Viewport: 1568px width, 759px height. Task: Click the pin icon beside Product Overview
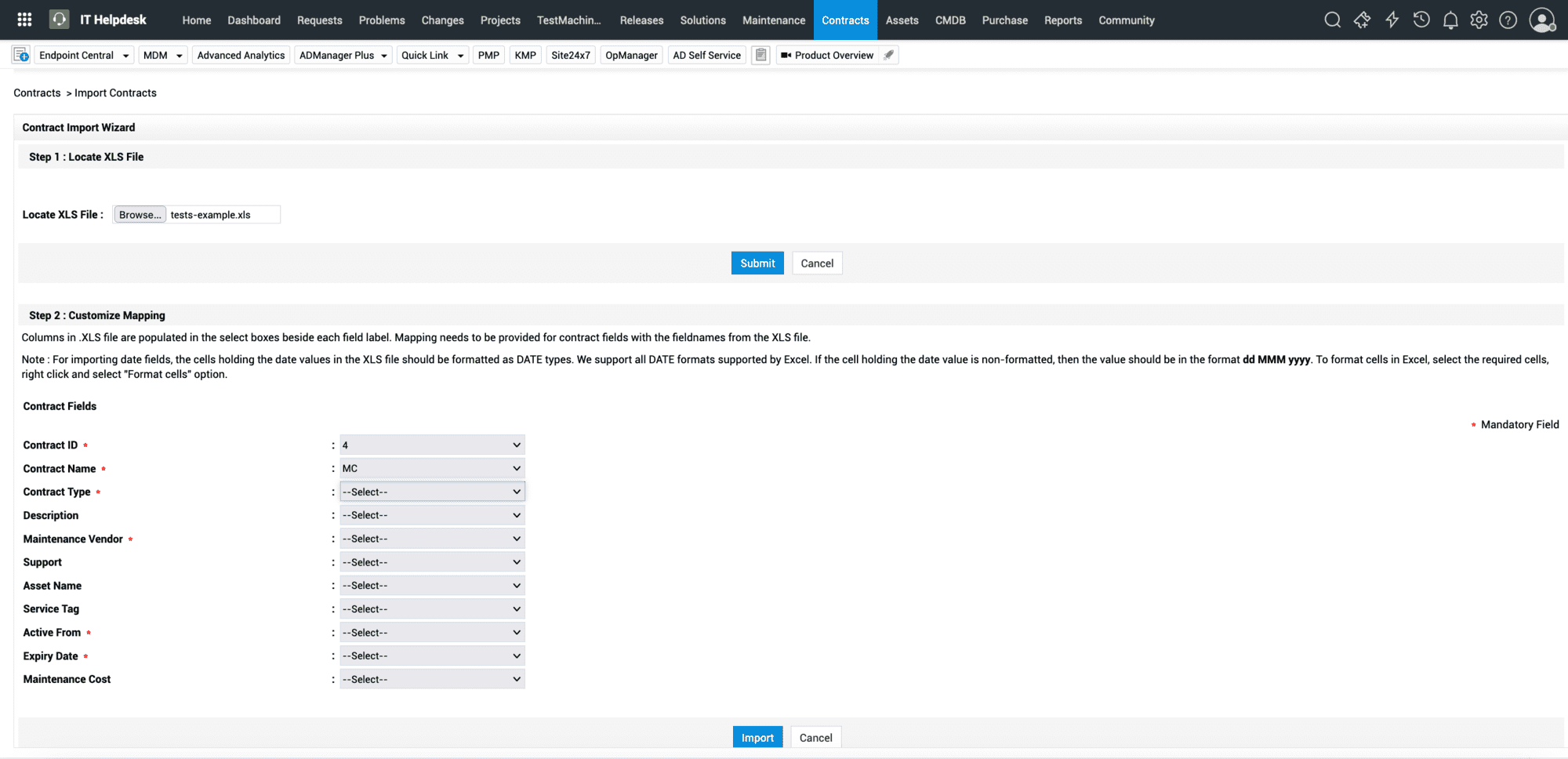[x=888, y=55]
